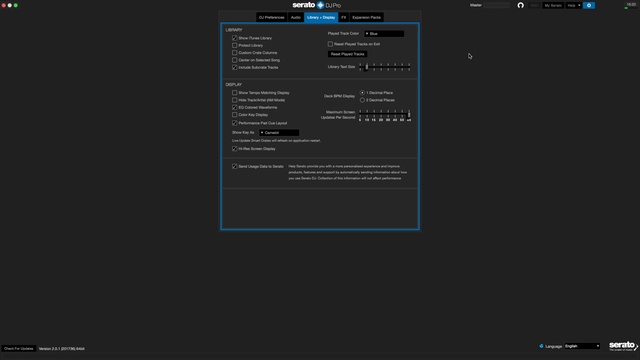Click the LIBRARY section heading
The height and width of the screenshot is (360, 640).
(234, 30)
